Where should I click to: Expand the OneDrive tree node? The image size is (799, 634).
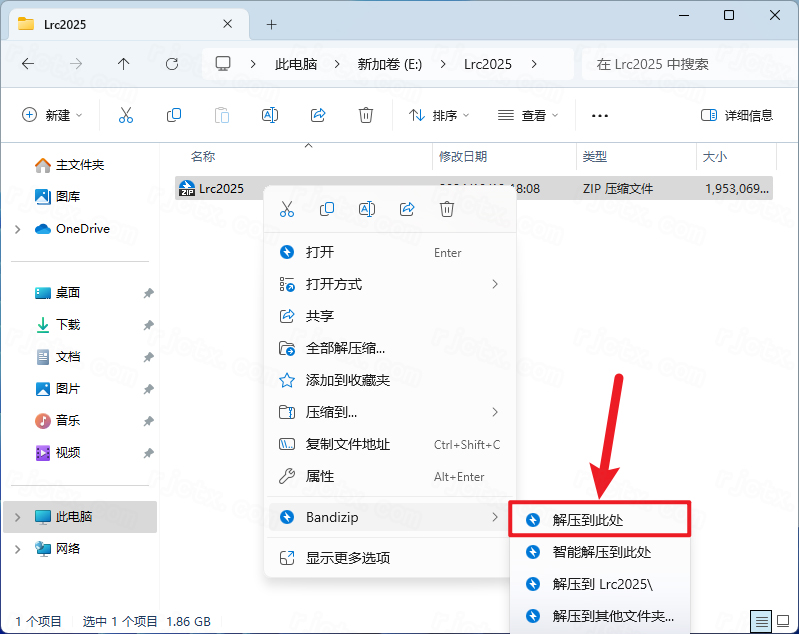pyautogui.click(x=17, y=229)
